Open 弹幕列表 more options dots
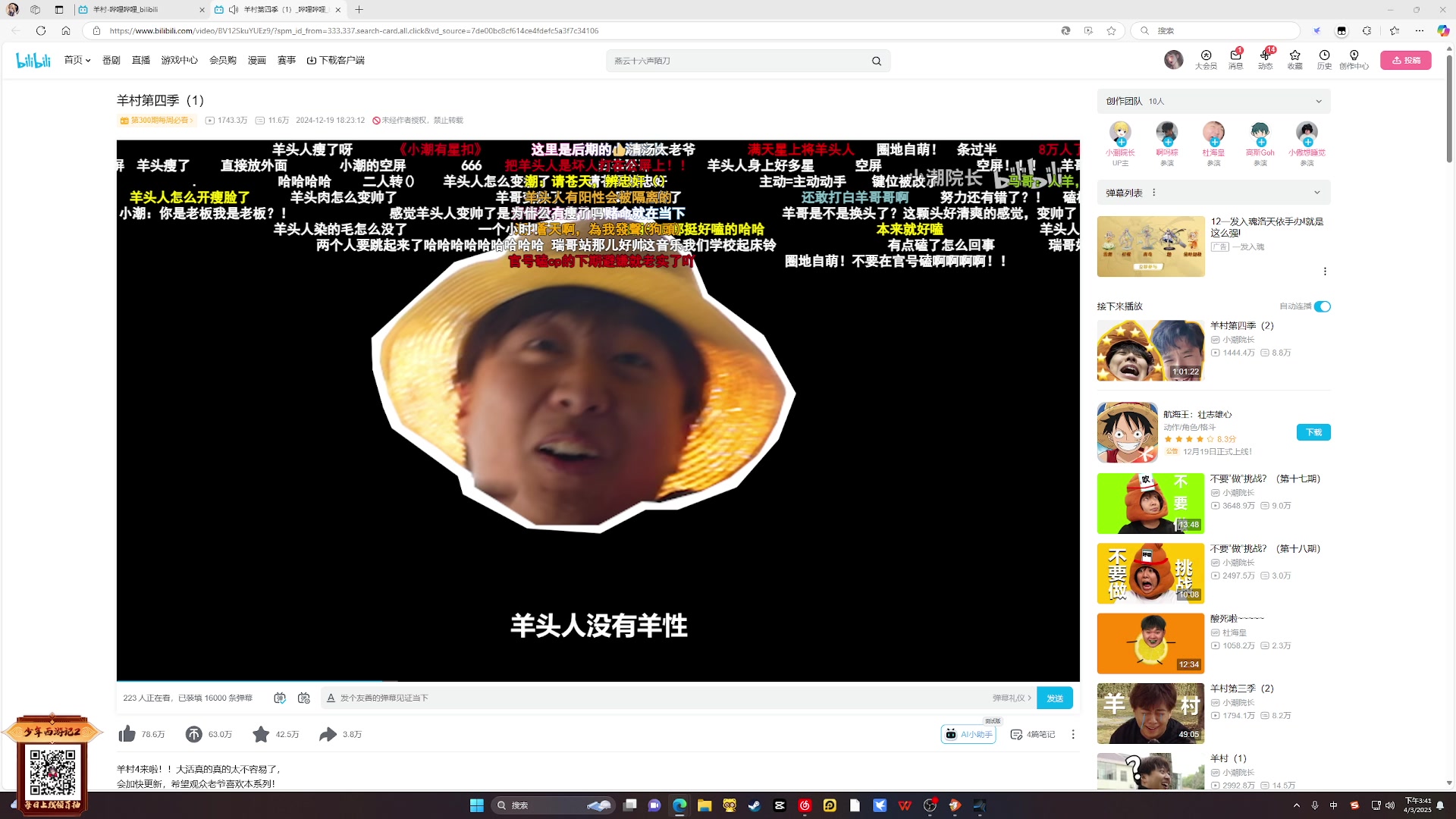 1154,193
